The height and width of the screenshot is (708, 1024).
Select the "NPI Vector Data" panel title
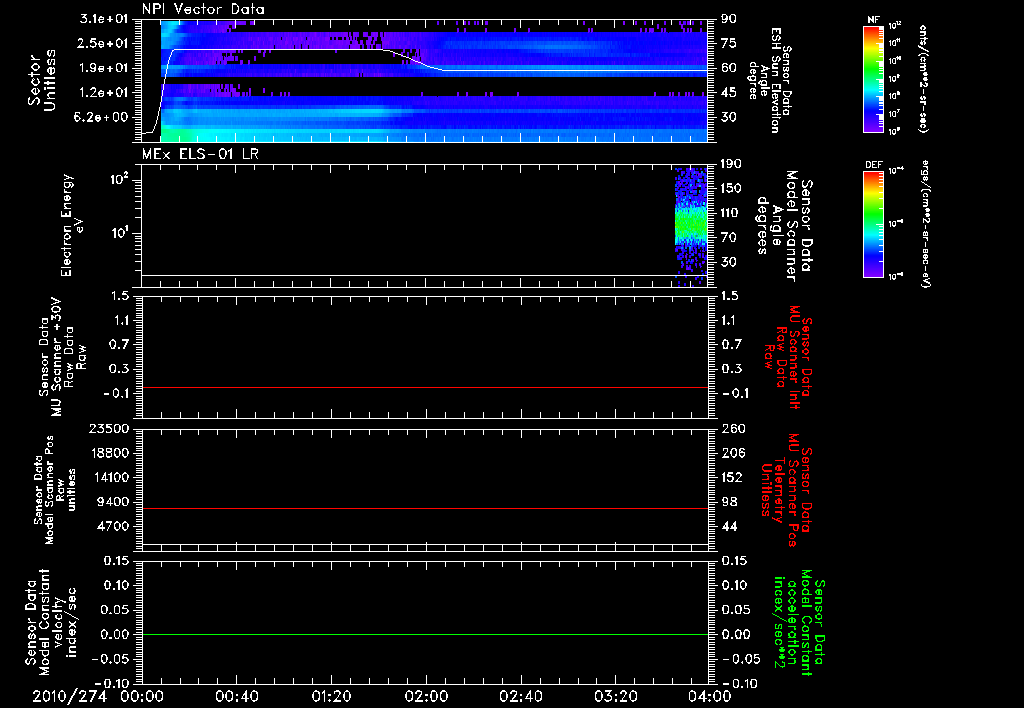[203, 9]
